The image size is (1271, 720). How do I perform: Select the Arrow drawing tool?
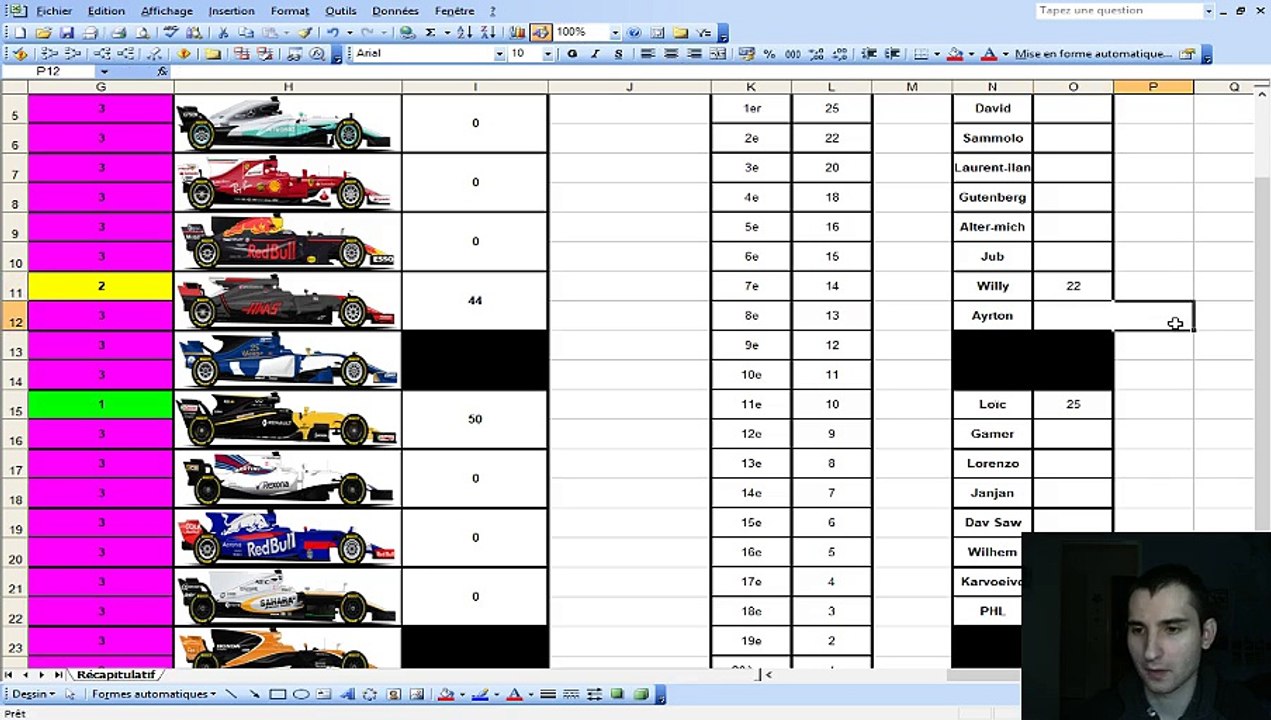[x=254, y=694]
